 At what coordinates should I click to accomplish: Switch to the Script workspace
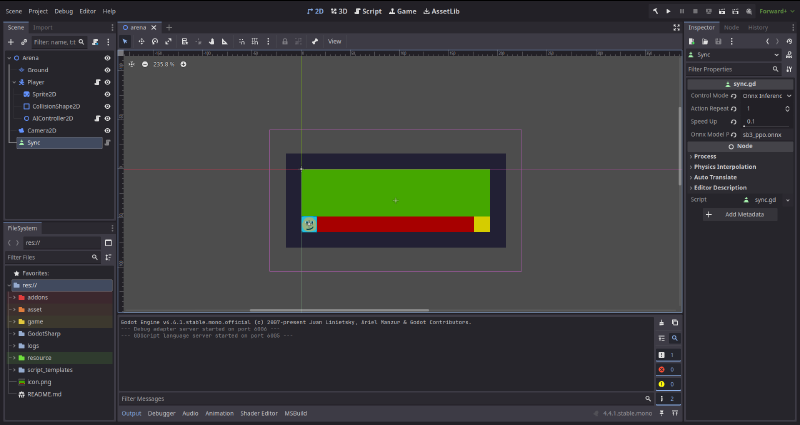tap(369, 10)
